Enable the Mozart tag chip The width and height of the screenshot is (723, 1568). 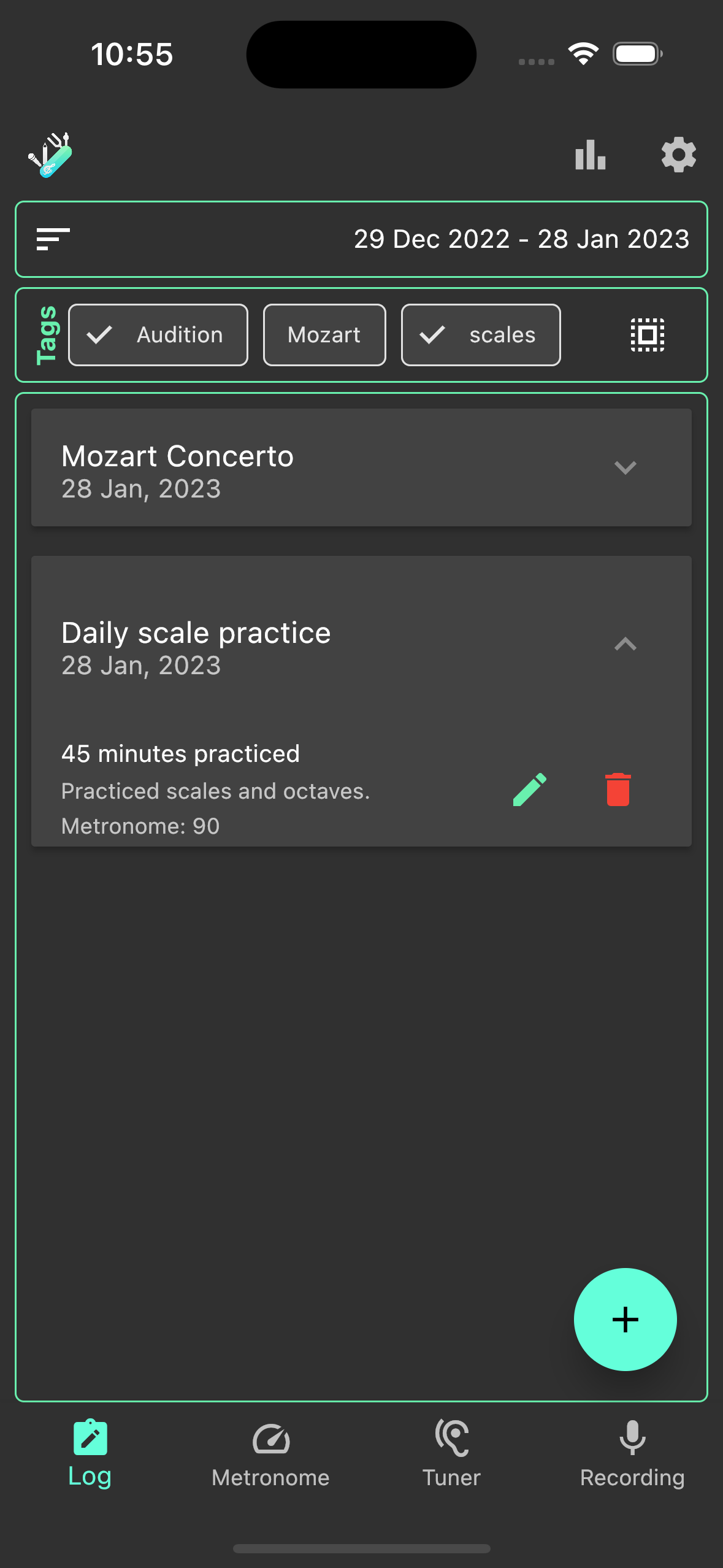(324, 335)
